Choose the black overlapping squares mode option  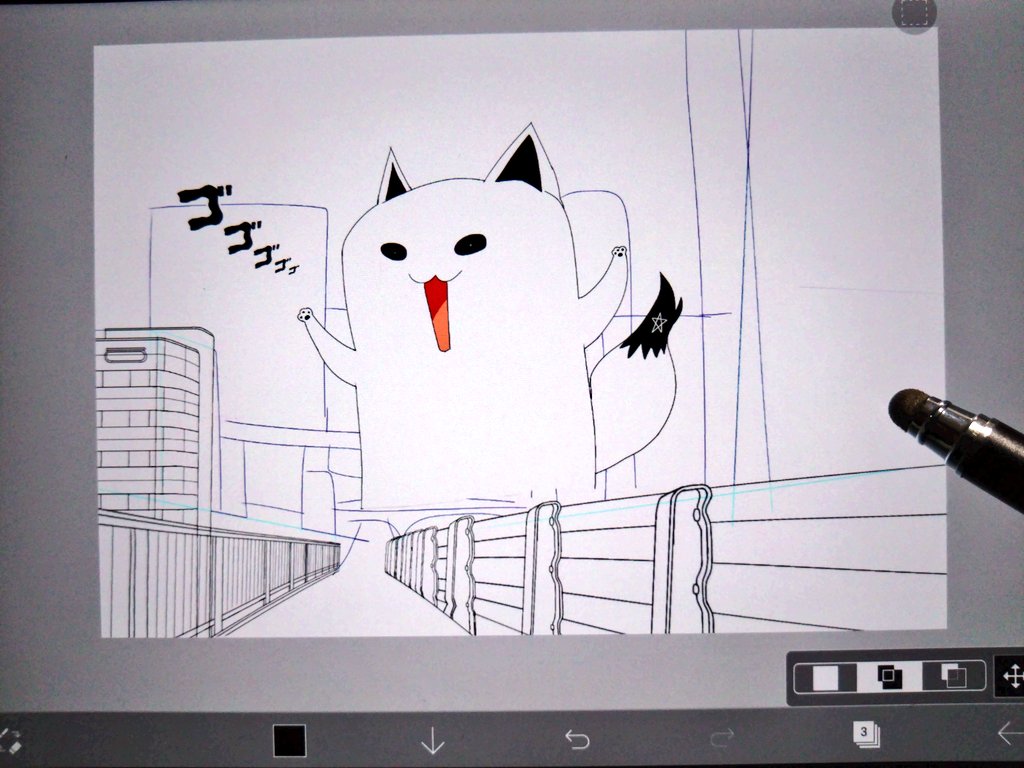pos(889,677)
